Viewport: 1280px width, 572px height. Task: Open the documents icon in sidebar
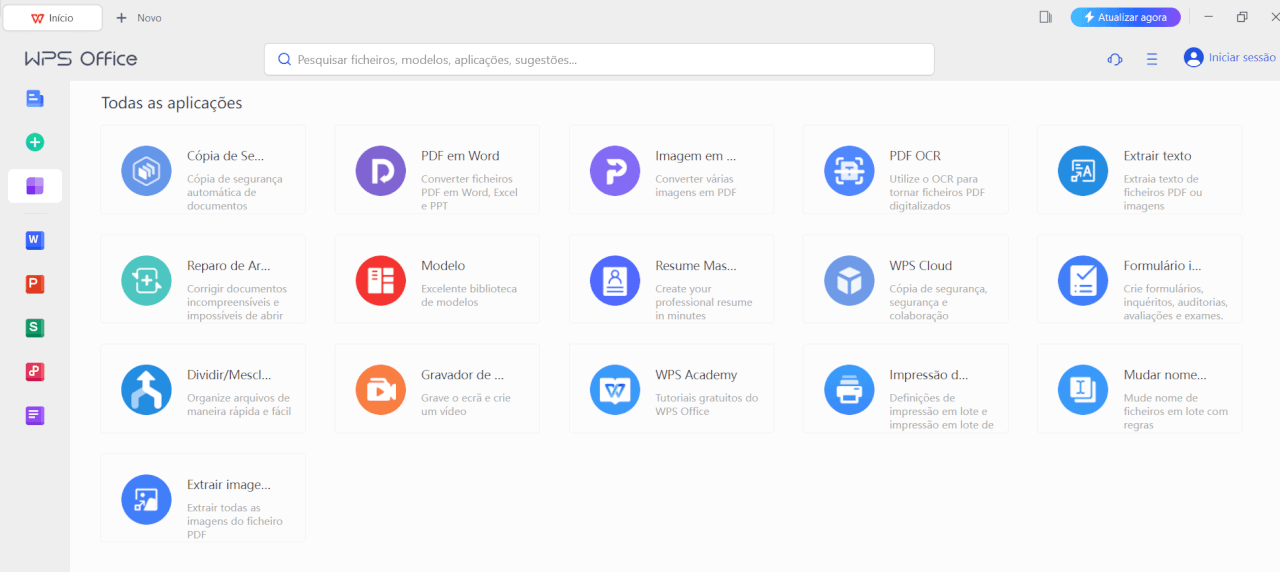coord(35,98)
